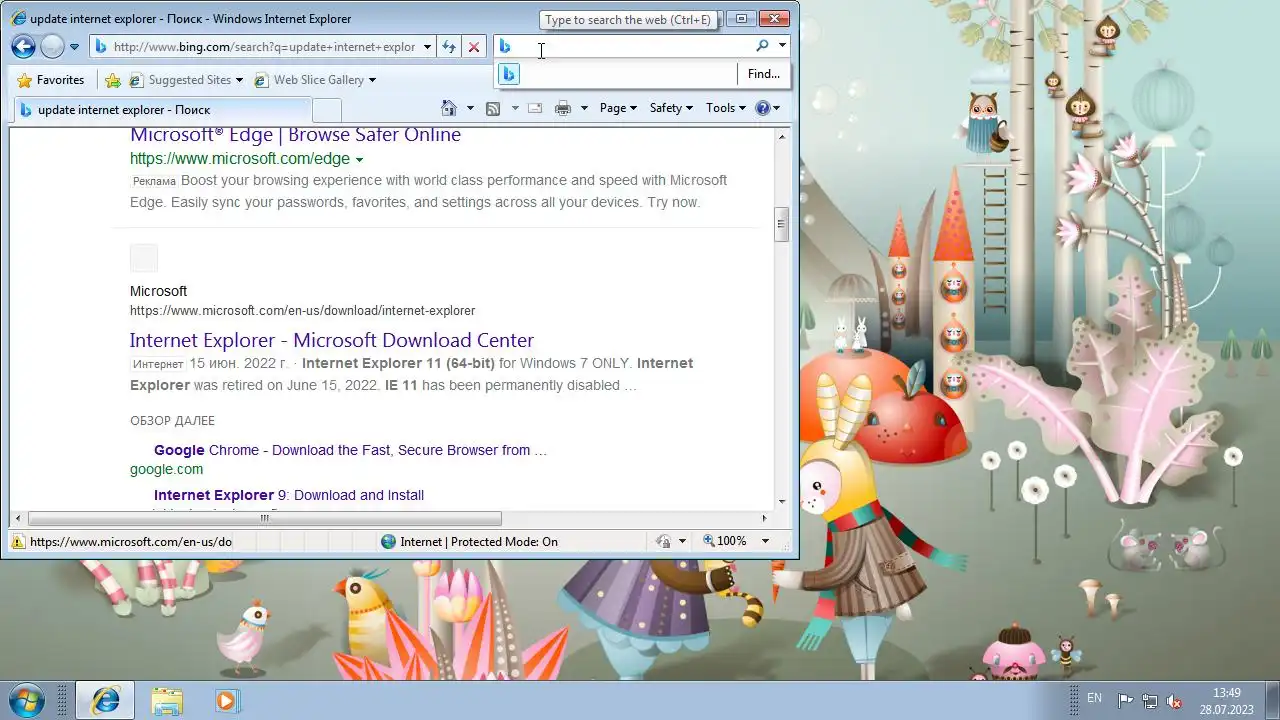Open the Windows Start button
The image size is (1280, 720).
pos(27,699)
